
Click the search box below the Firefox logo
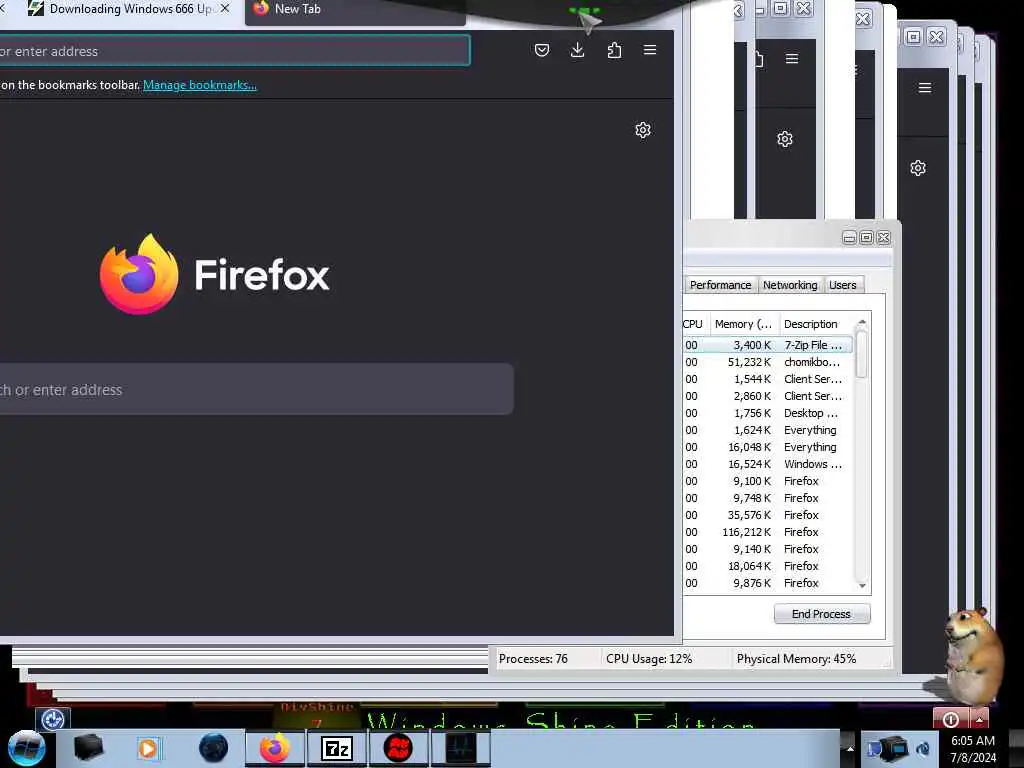[x=255, y=389]
